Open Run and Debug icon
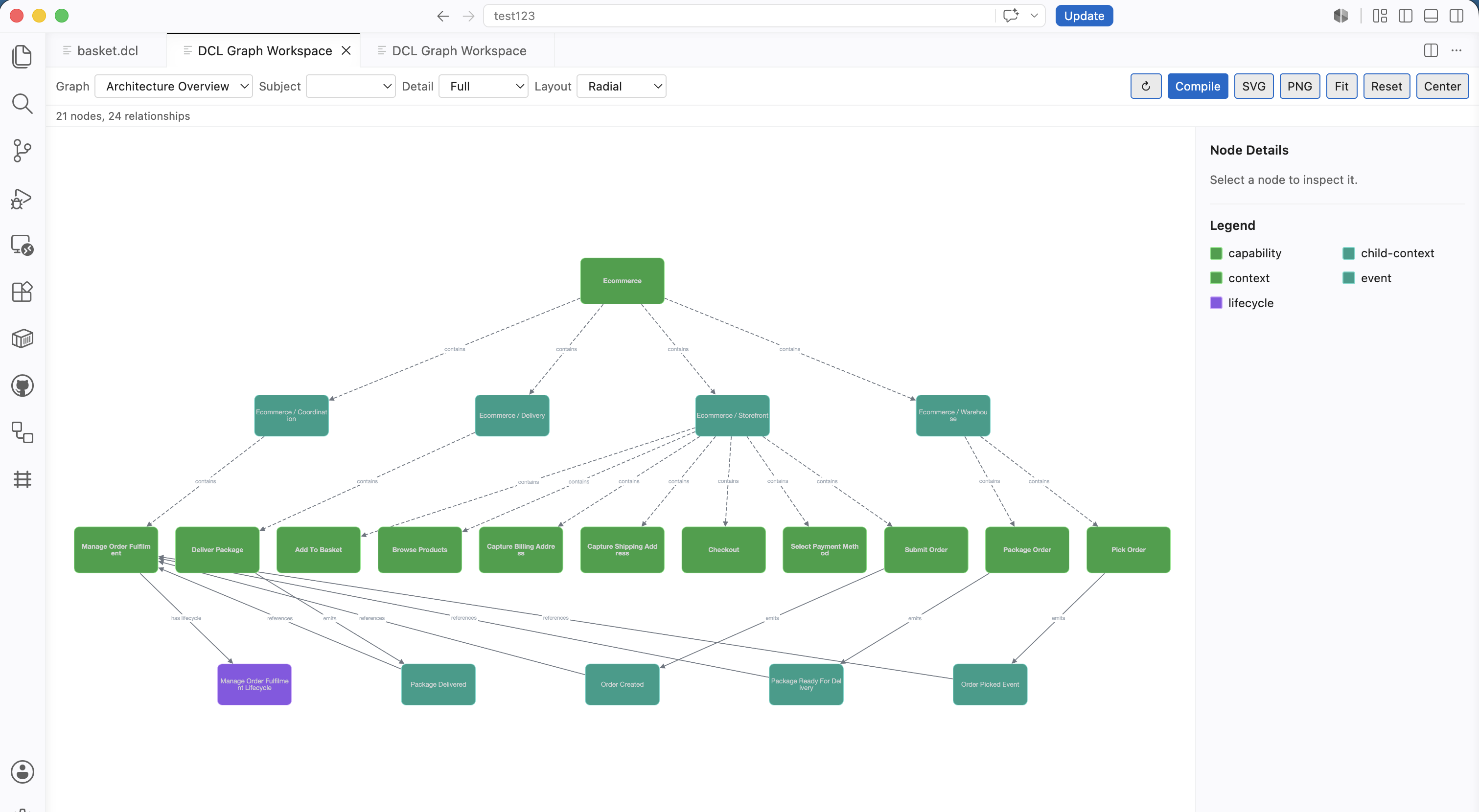This screenshot has width=1479, height=812. (x=22, y=199)
